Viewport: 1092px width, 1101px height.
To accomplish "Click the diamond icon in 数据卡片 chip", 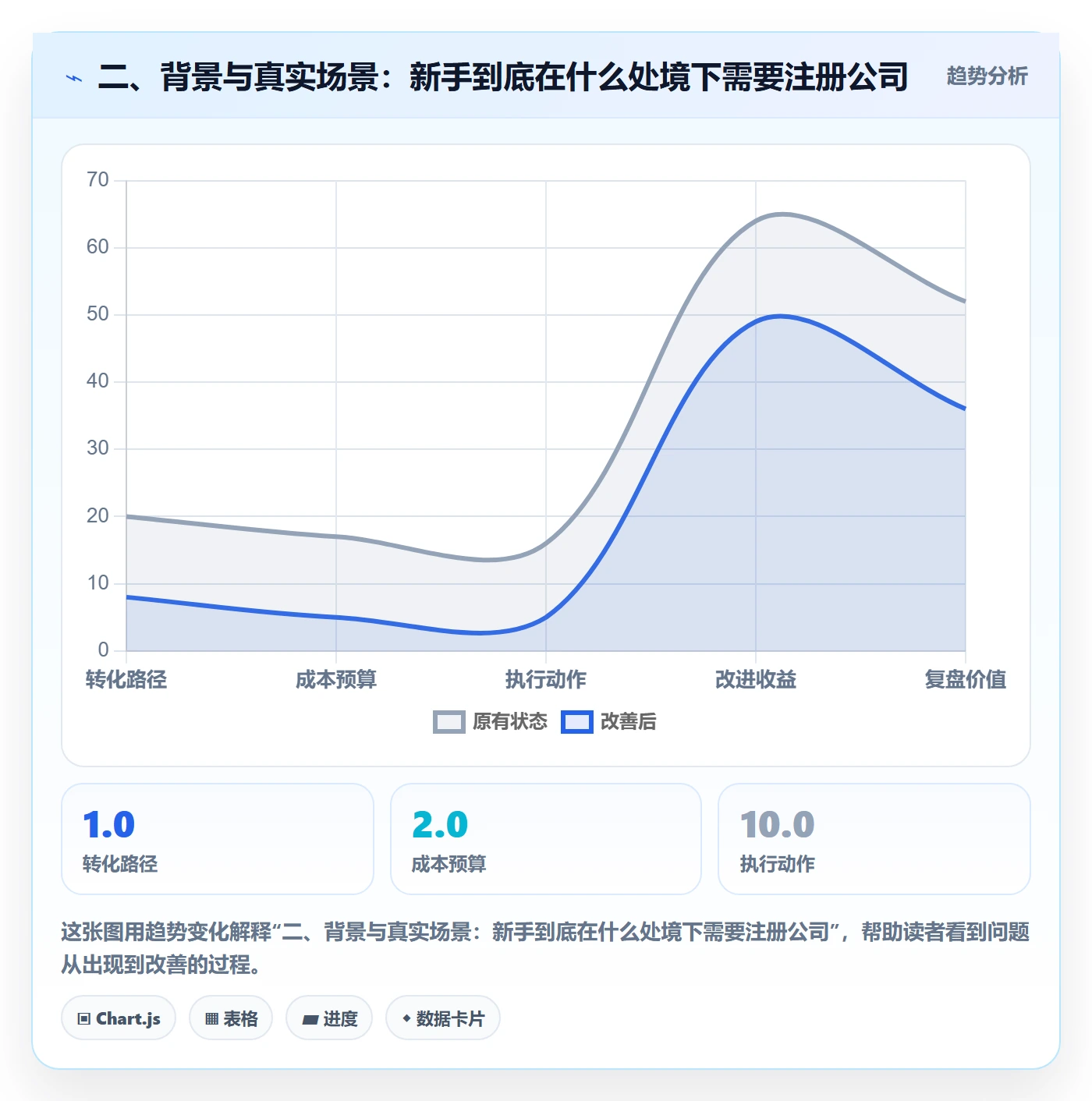I will pyautogui.click(x=406, y=1018).
